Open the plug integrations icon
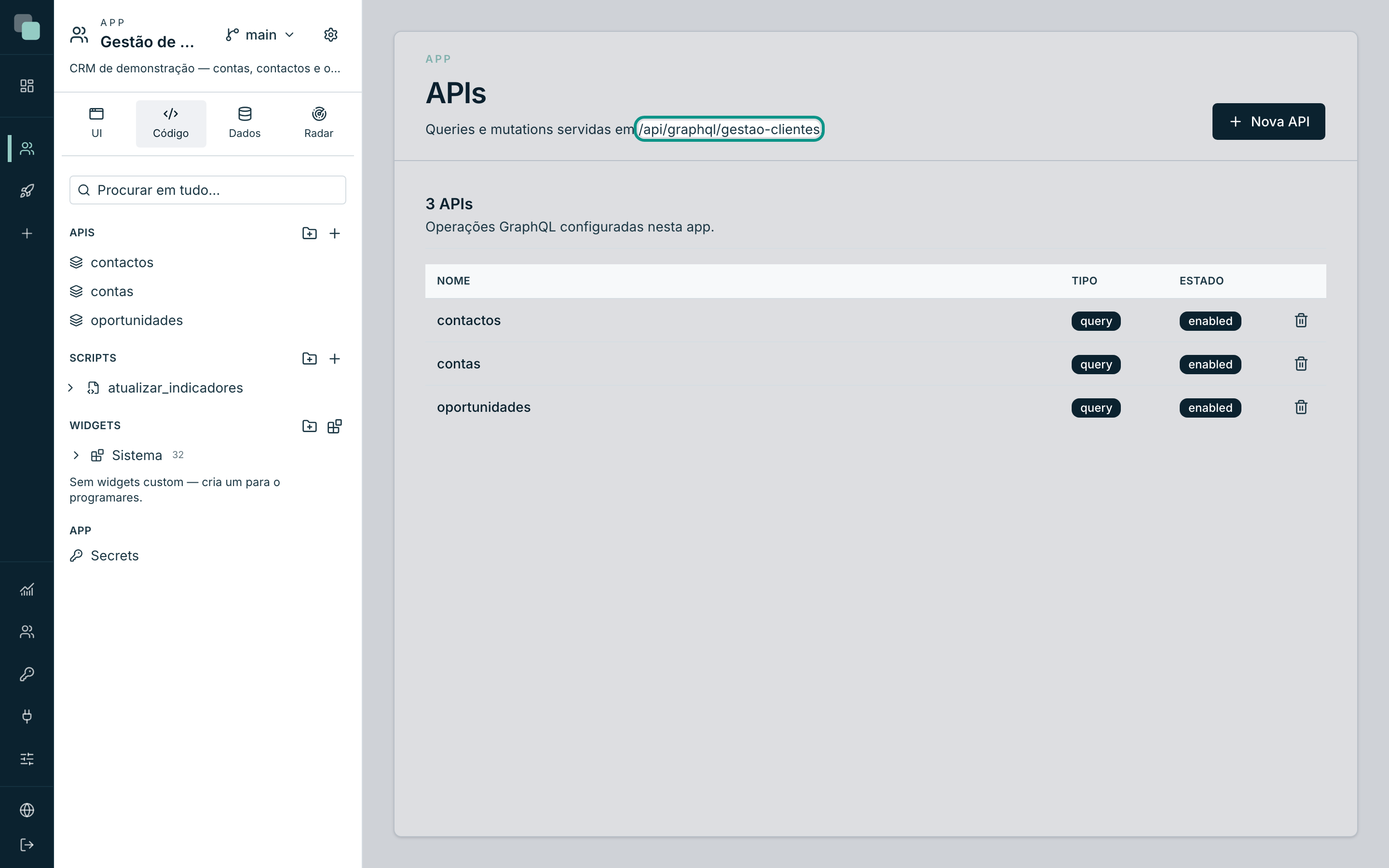 [27, 717]
